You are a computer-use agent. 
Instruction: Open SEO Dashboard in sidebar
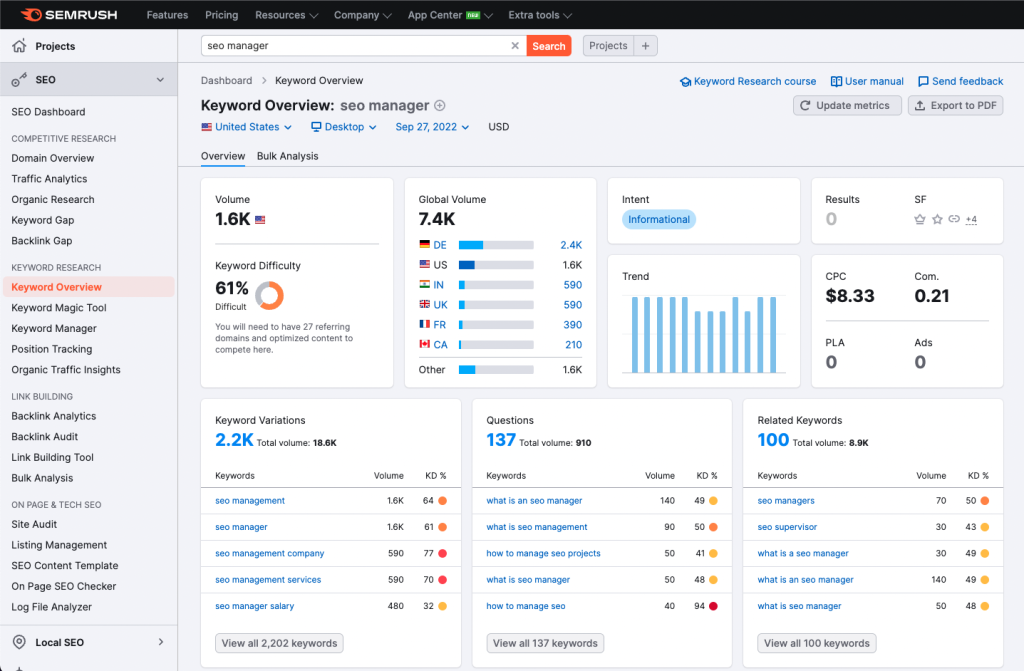48,112
